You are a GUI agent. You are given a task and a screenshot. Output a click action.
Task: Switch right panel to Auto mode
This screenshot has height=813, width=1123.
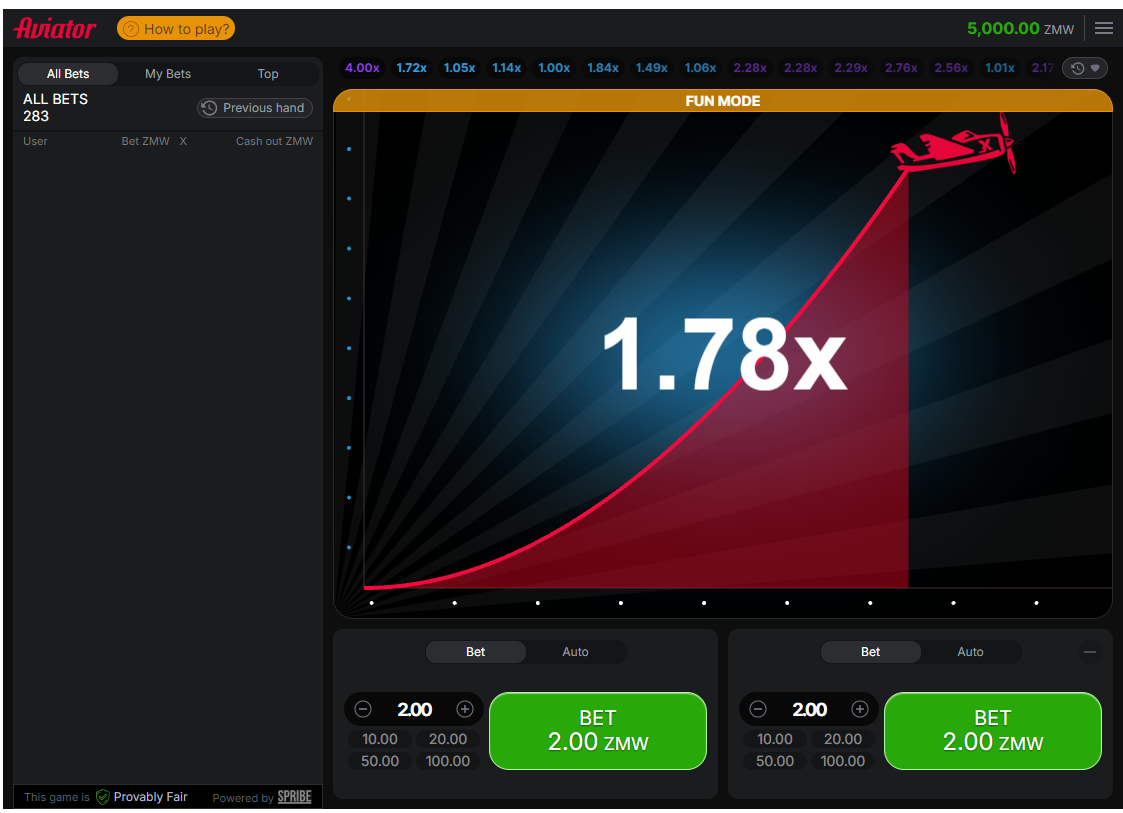(970, 652)
